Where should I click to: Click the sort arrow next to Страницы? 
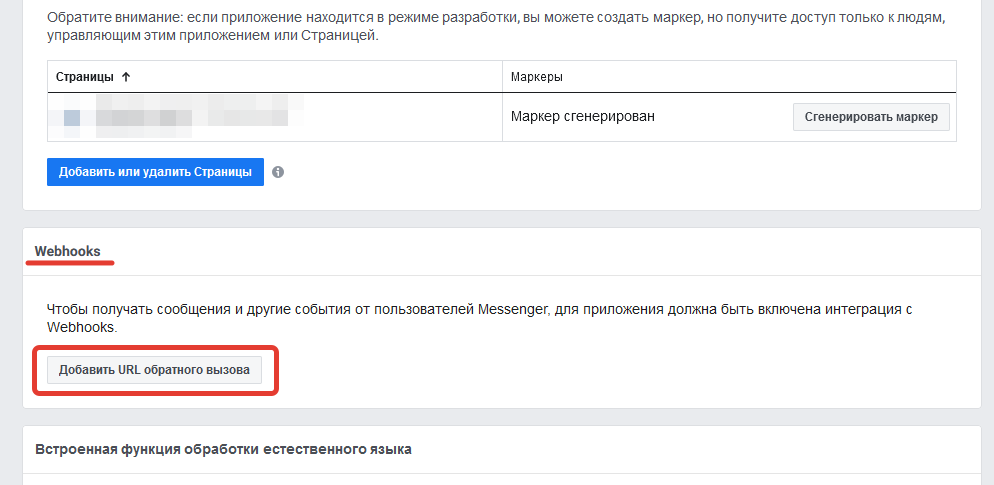tap(126, 77)
